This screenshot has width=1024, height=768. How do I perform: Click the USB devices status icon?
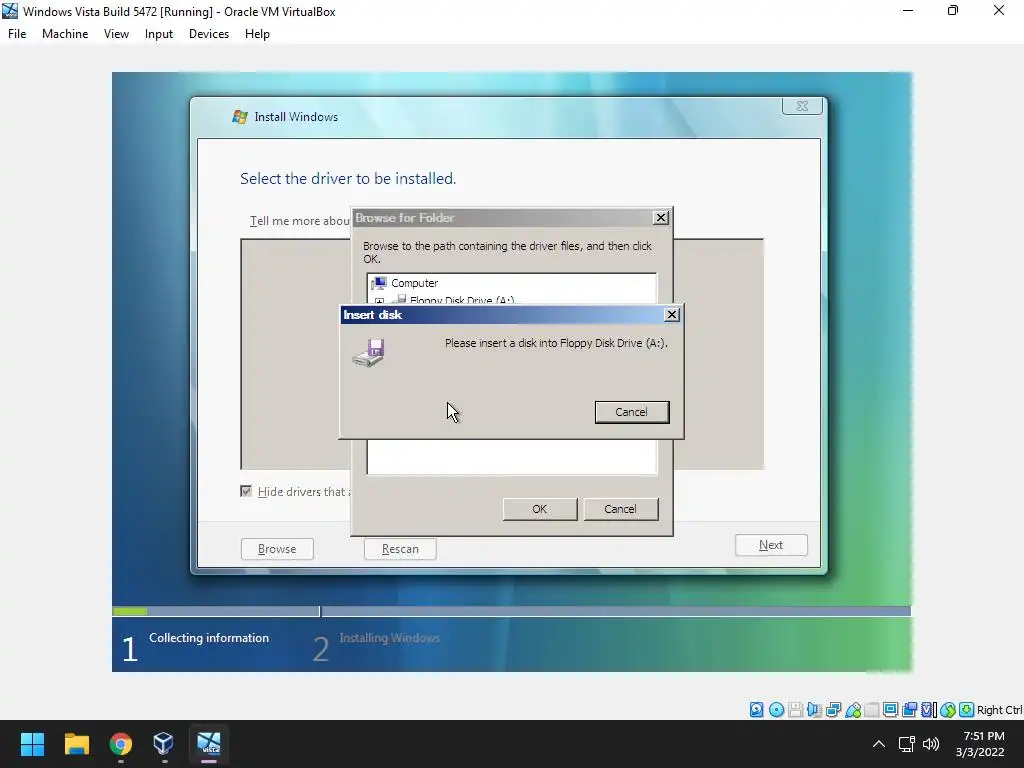click(852, 710)
